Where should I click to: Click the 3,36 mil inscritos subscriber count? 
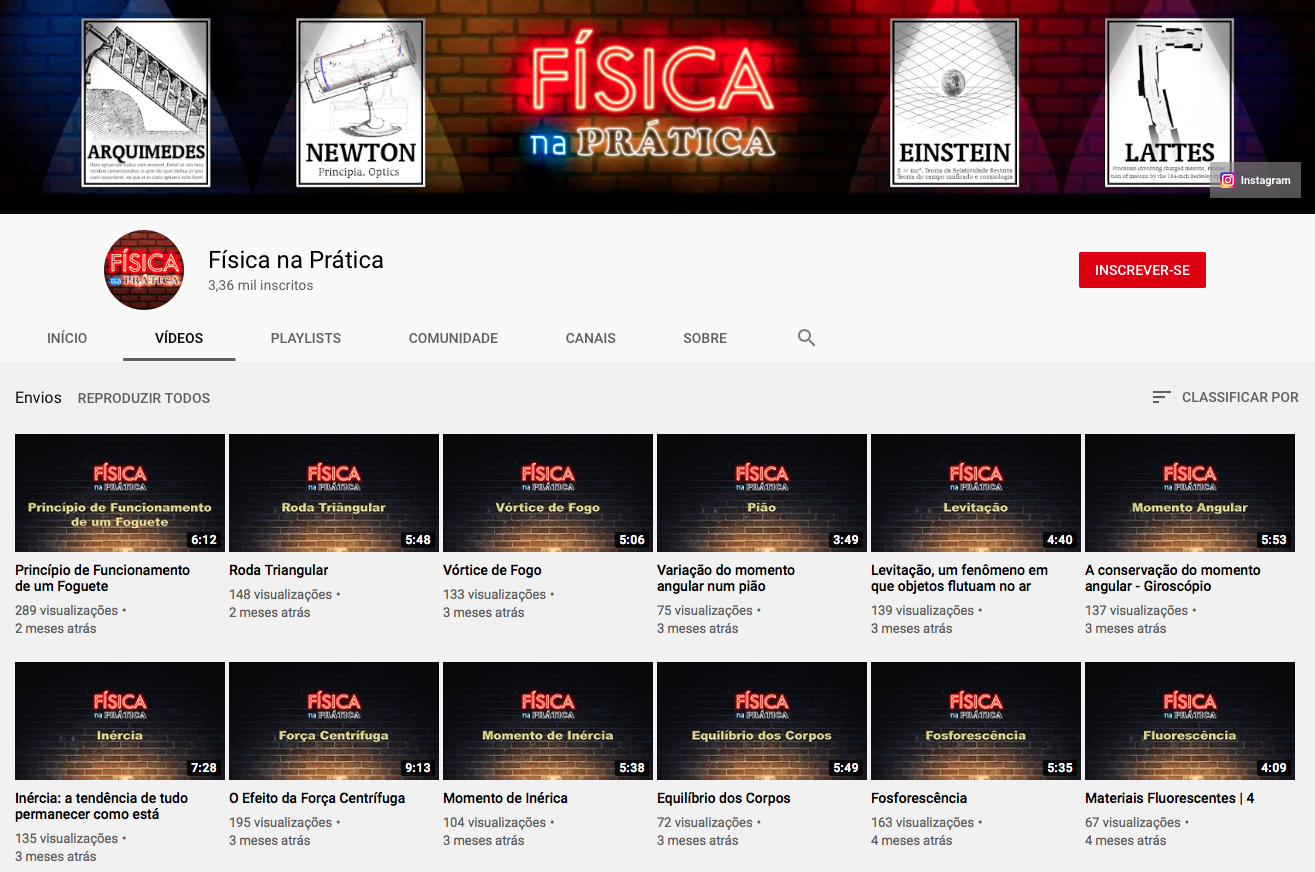pyautogui.click(x=260, y=286)
